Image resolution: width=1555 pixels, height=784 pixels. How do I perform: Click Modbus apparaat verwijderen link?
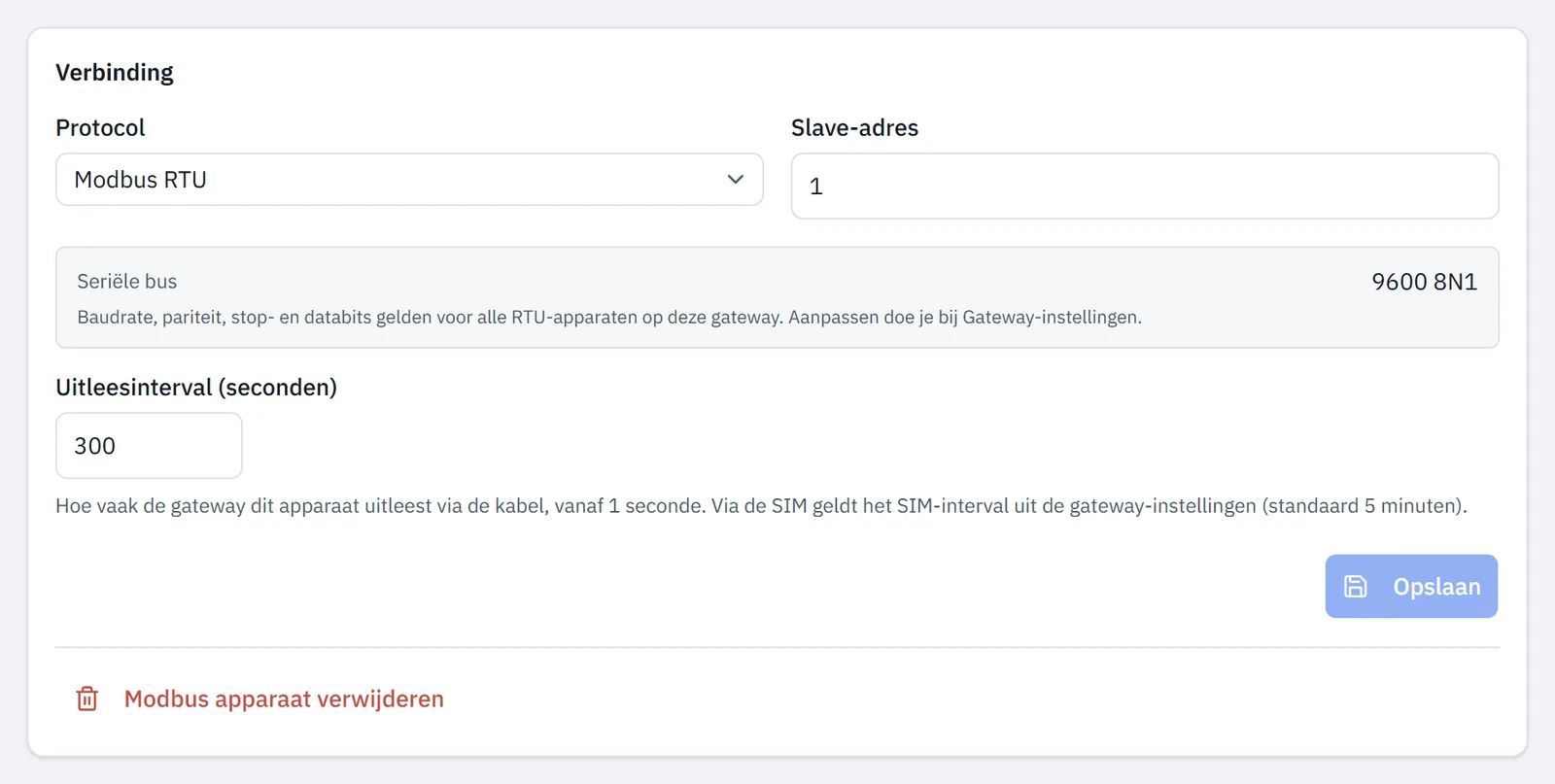[284, 699]
